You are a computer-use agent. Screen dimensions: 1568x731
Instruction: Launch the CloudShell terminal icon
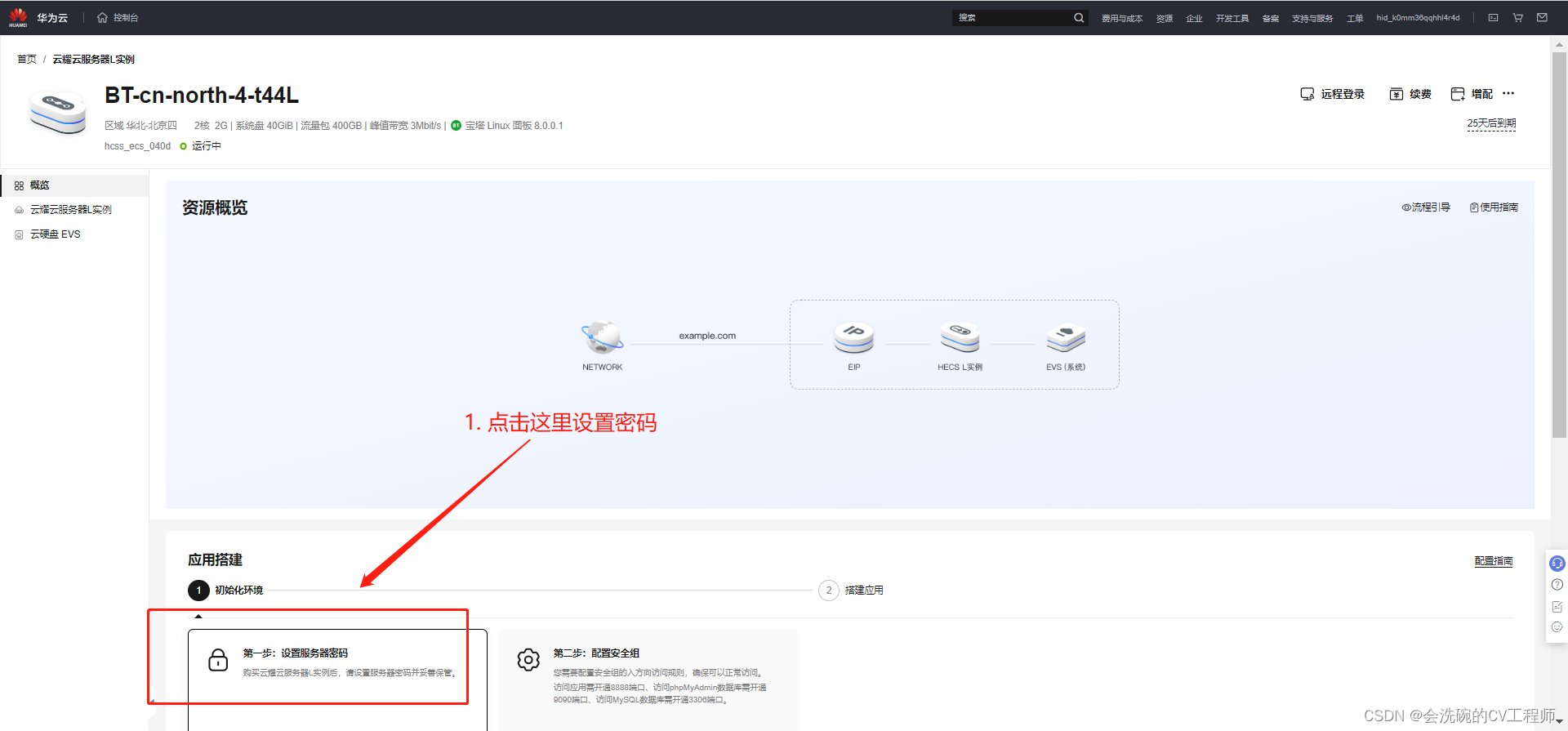pos(1493,17)
